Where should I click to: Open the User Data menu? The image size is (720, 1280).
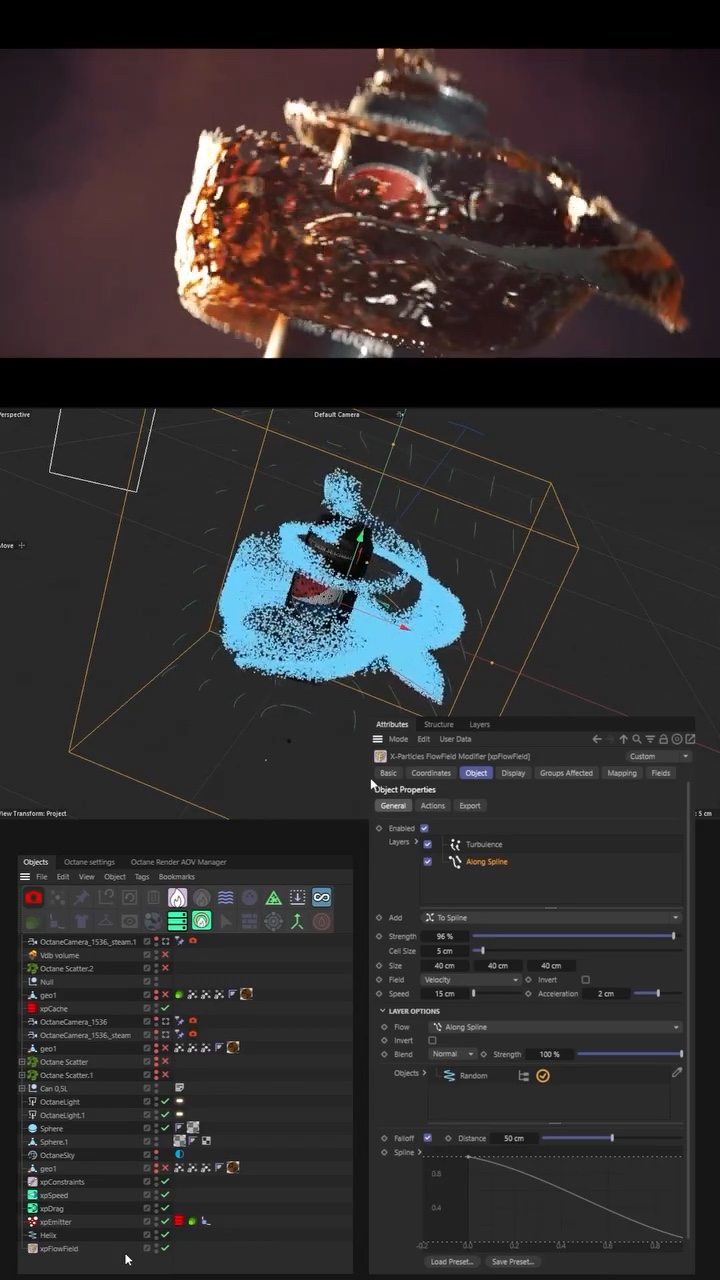455,739
